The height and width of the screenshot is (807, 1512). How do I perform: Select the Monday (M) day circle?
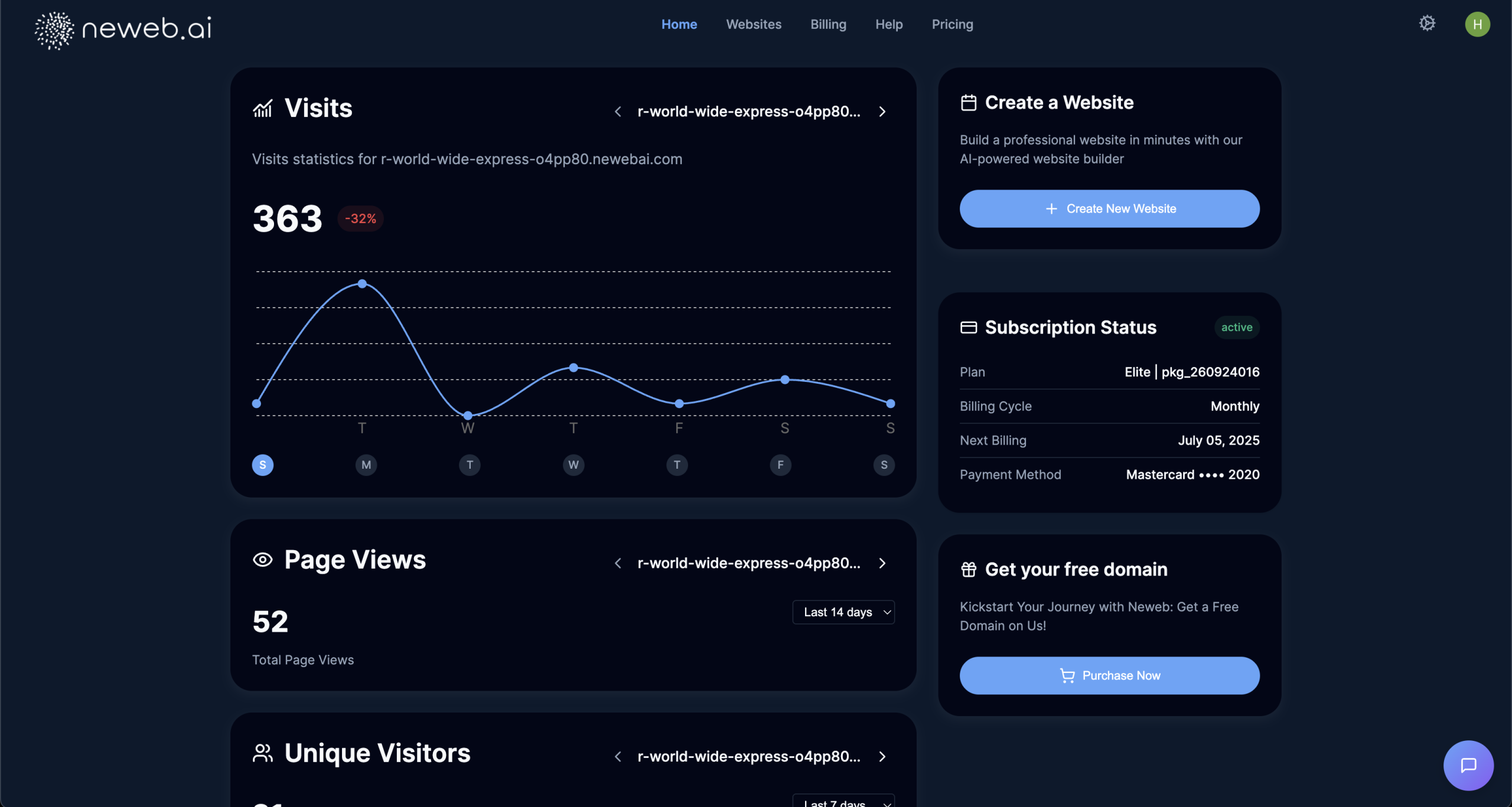coord(366,465)
